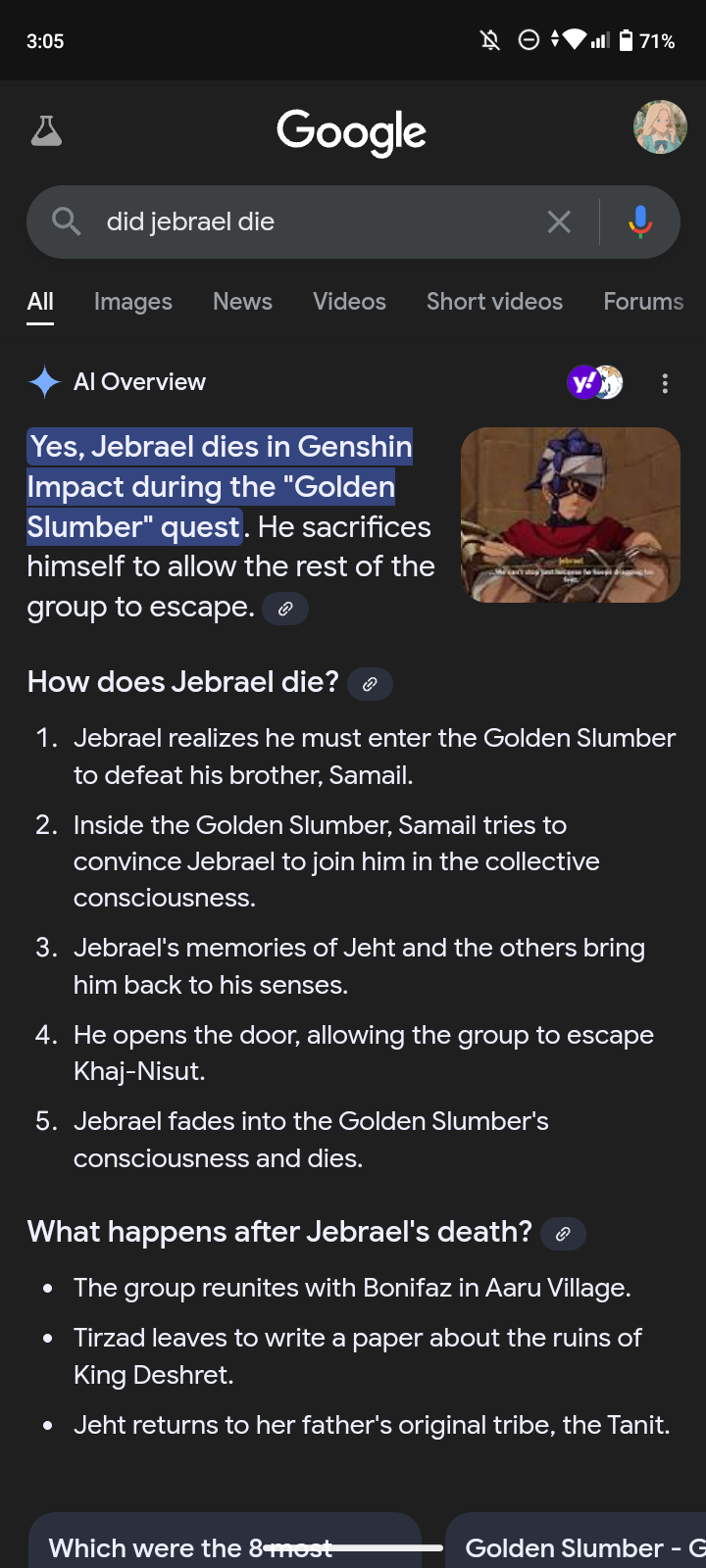
Task: Open Search Labs via the flask icon
Action: 46,128
